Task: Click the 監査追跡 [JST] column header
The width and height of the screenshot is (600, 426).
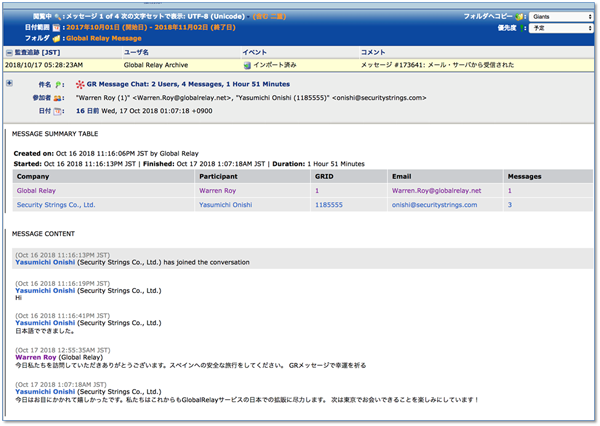Action: click(x=38, y=52)
